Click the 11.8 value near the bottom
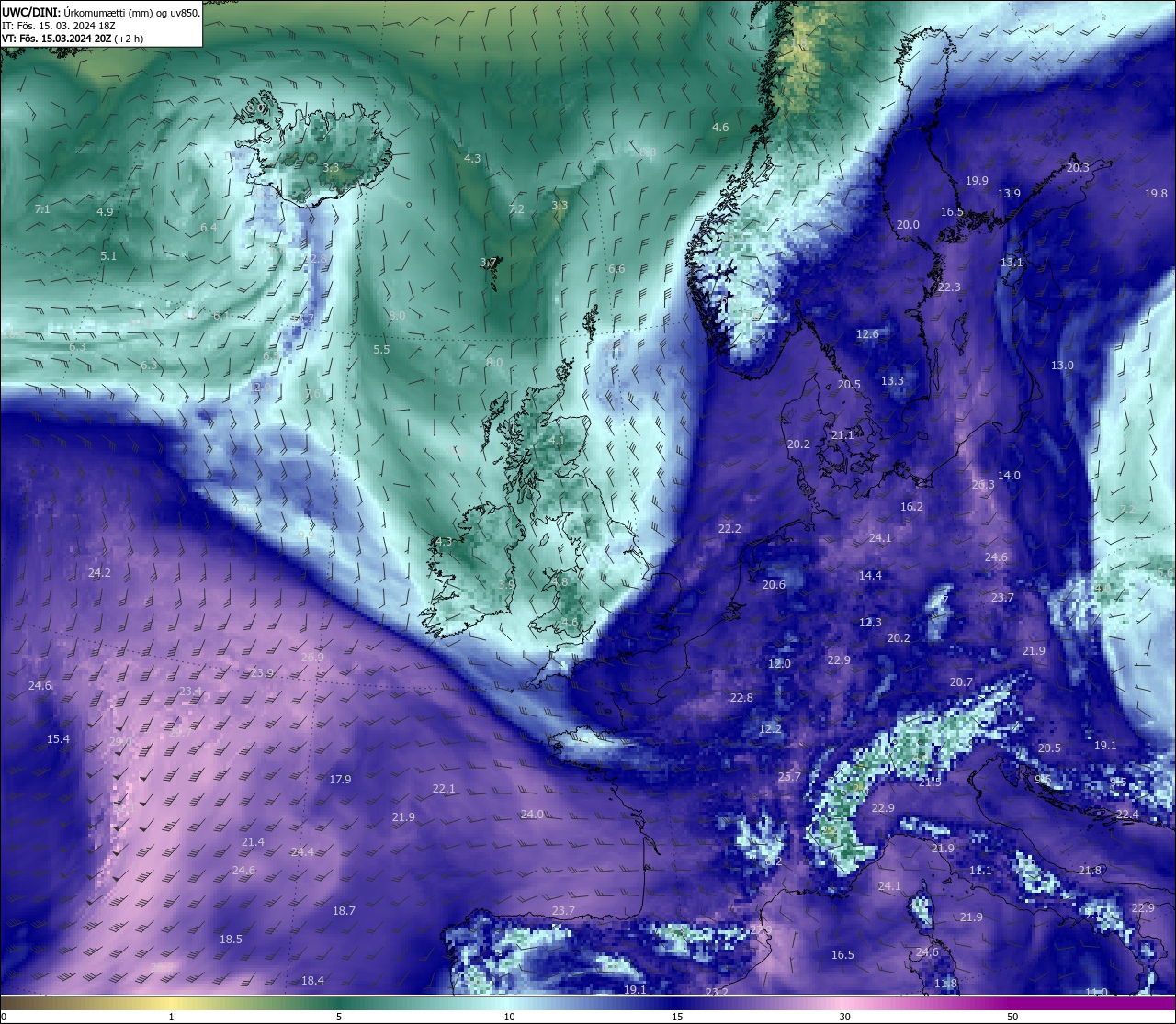The image size is (1176, 1024). pyautogui.click(x=945, y=983)
